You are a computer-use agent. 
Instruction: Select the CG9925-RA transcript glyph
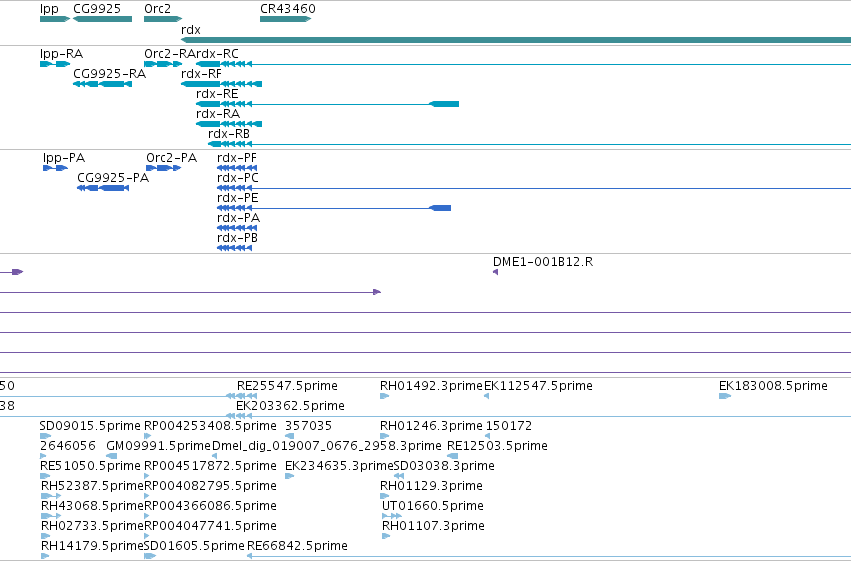(x=103, y=84)
